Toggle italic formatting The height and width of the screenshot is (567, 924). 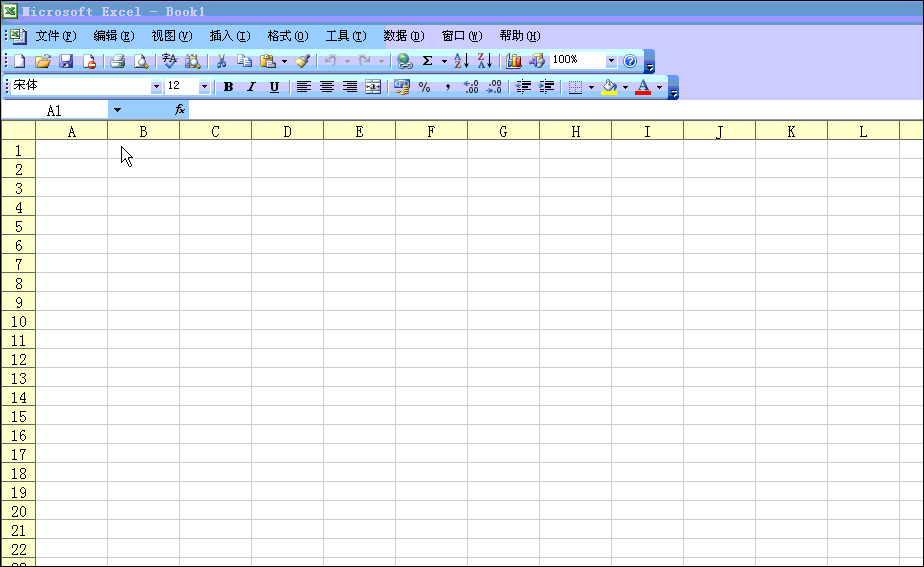click(x=251, y=87)
